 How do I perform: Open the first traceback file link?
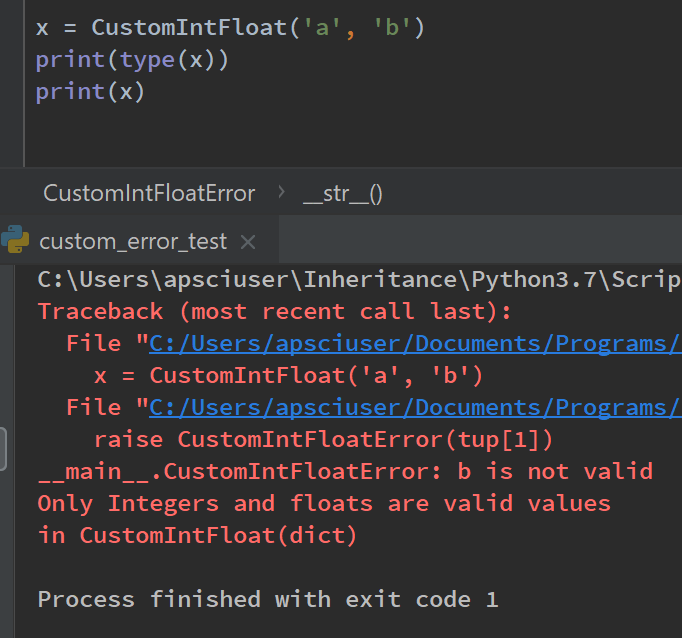pos(415,345)
